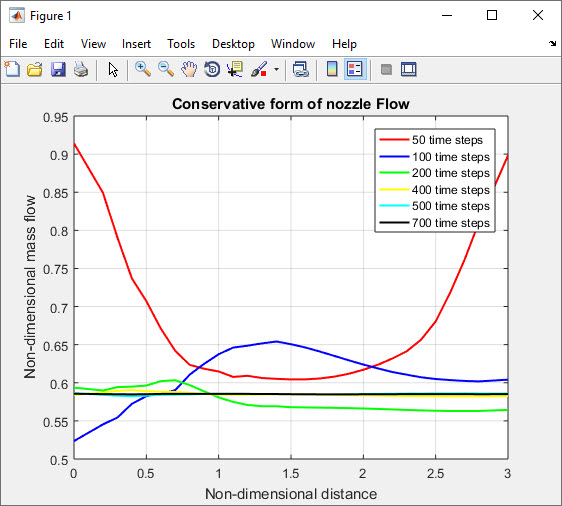Image resolution: width=562 pixels, height=506 pixels.
Task: Click the Link Plot toolbar button
Action: tap(301, 69)
